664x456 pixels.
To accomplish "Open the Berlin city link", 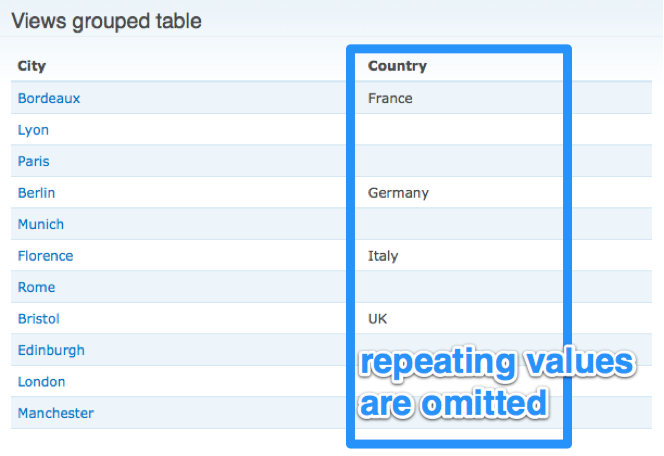I will 36,193.
